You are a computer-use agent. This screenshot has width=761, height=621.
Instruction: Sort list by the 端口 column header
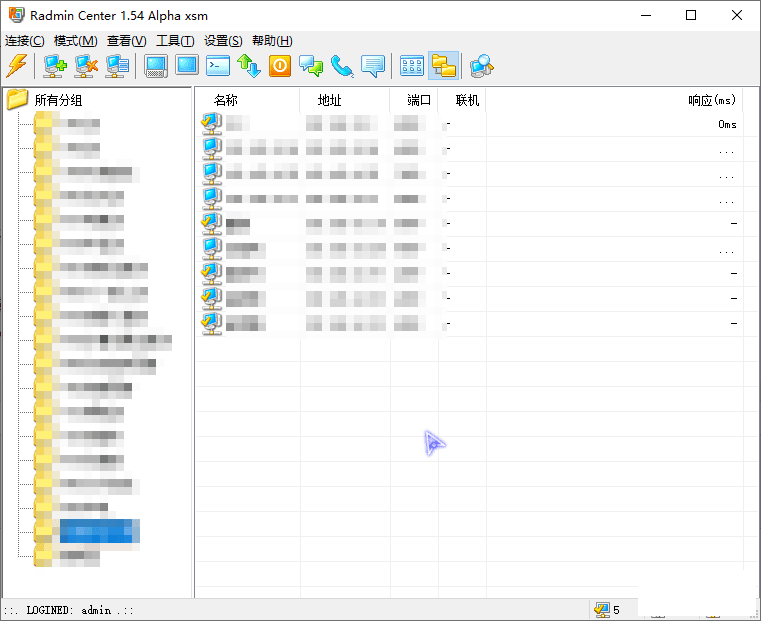pos(414,100)
